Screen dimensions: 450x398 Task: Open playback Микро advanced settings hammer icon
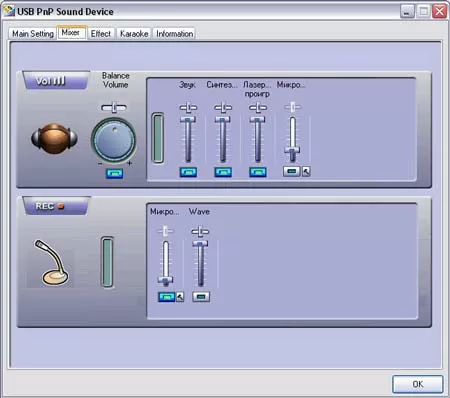pyautogui.click(x=306, y=172)
